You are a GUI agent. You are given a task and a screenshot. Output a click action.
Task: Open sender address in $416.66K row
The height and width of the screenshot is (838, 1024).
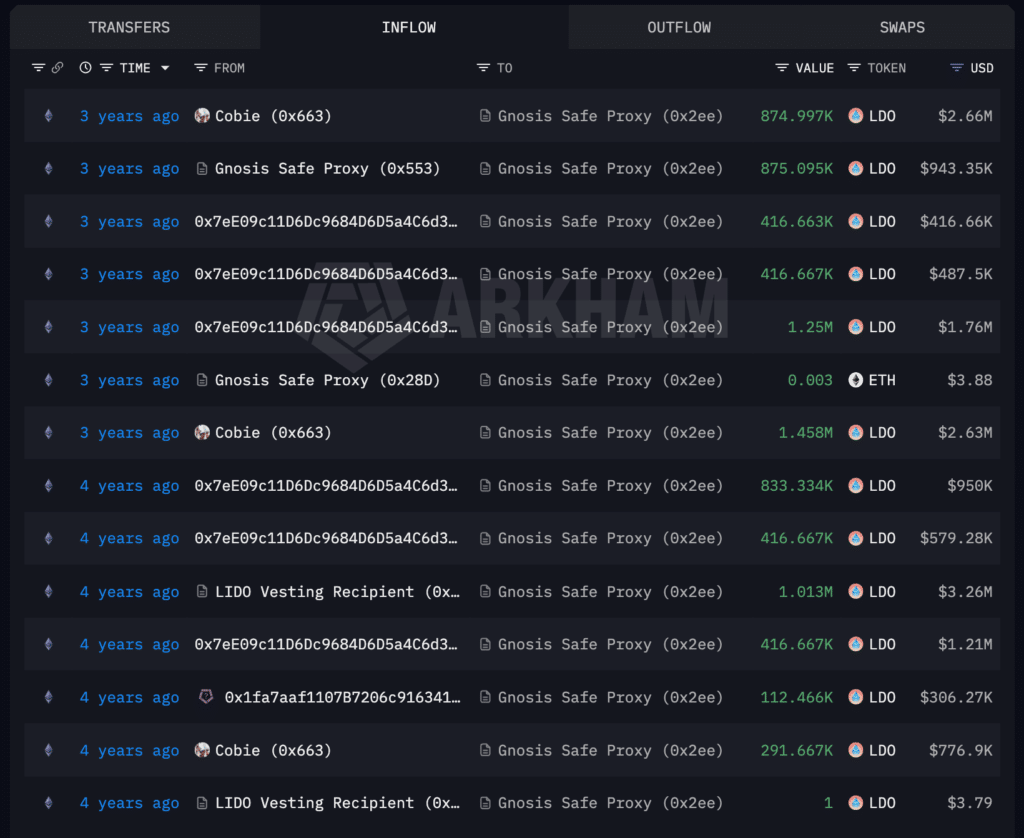326,221
